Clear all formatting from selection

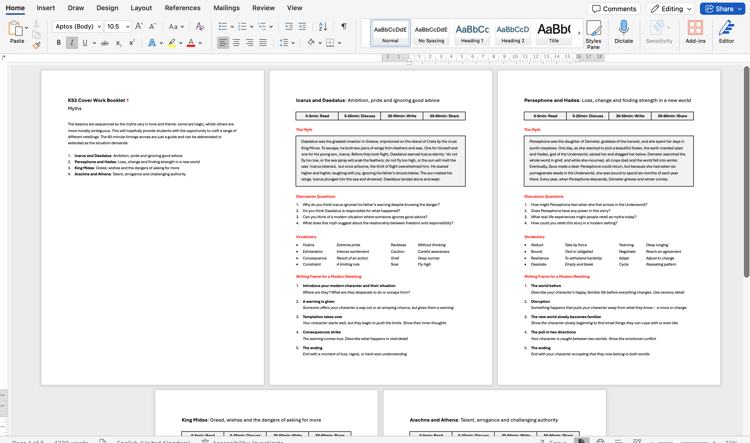199,27
